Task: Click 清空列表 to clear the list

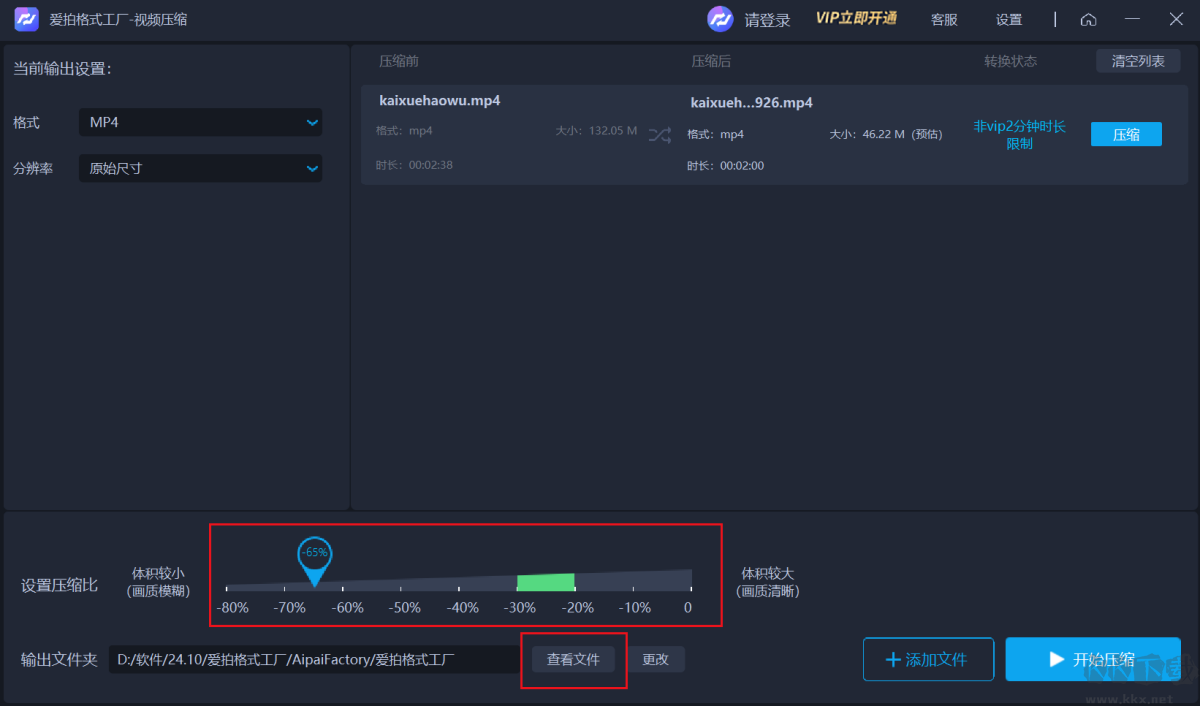Action: [x=1137, y=60]
